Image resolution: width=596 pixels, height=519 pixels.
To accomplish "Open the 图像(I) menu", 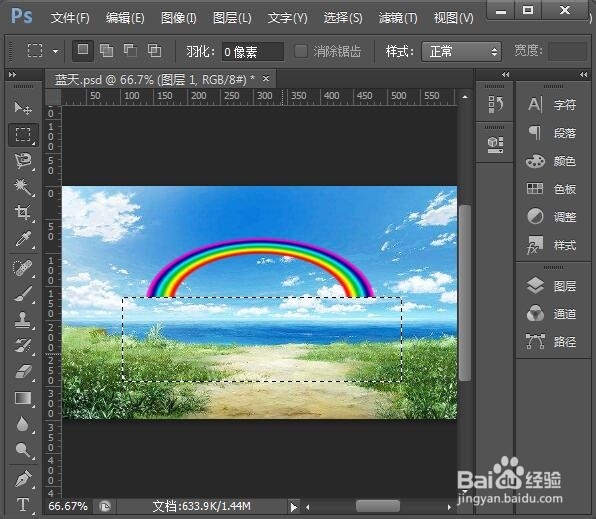I will point(179,18).
